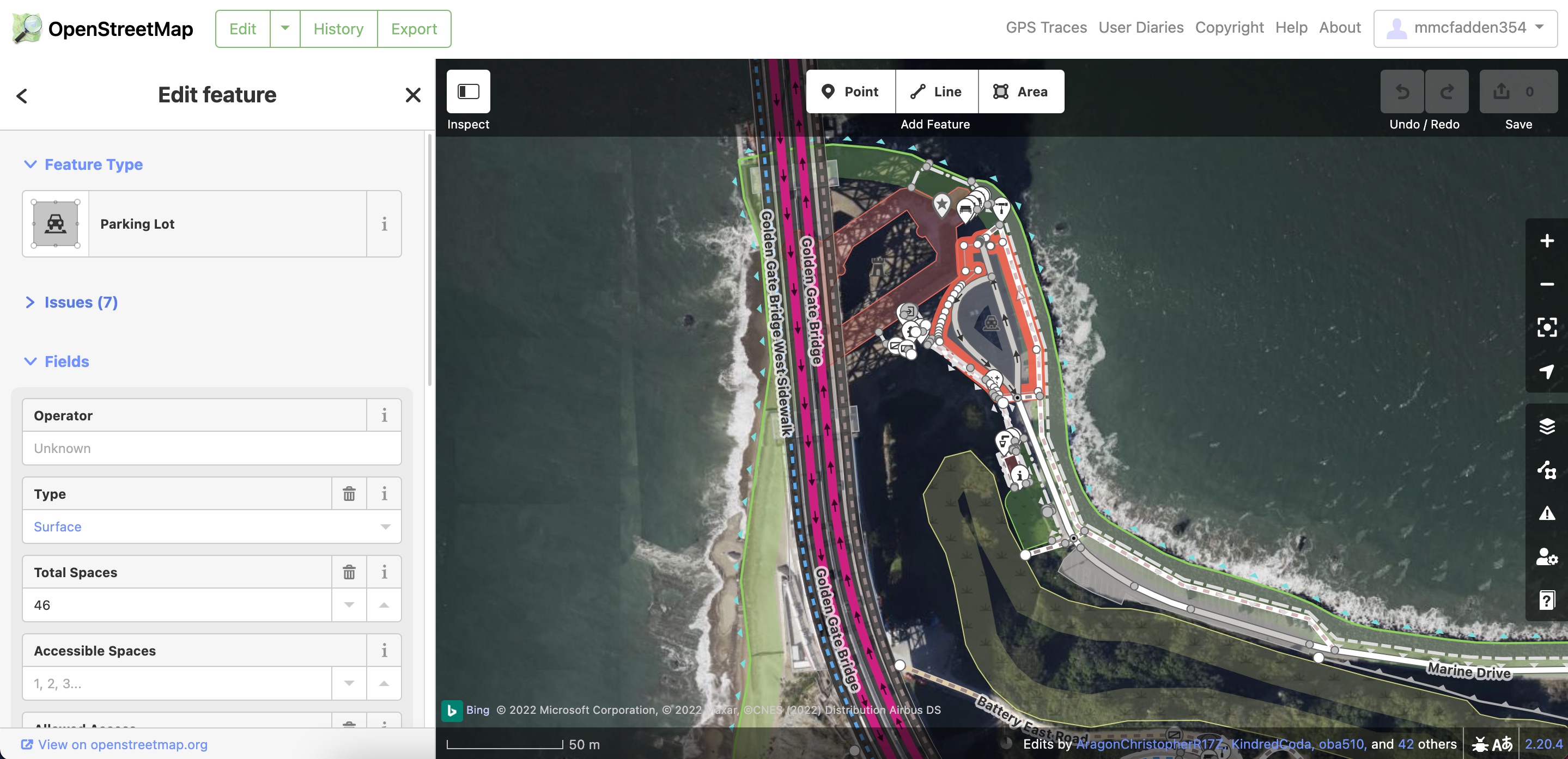Screen dimensions: 1568x759
Task: Click version 2.20.4 link
Action: [1543, 744]
